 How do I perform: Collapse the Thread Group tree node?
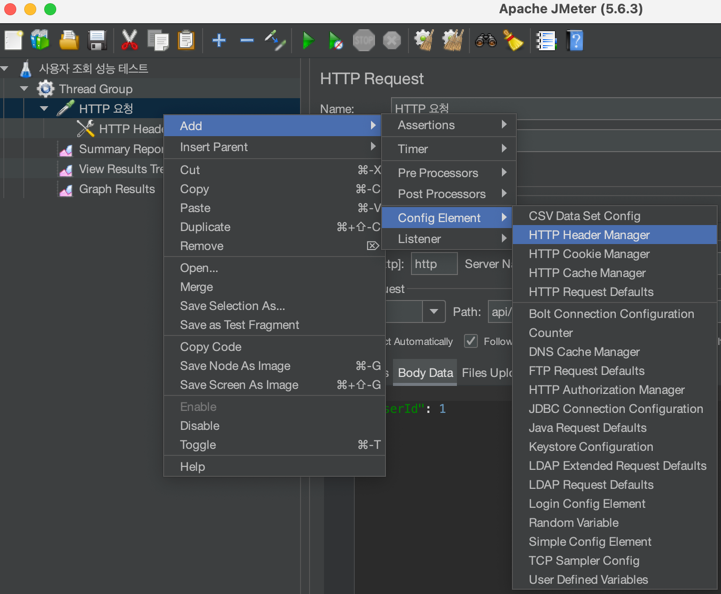click(x=24, y=89)
